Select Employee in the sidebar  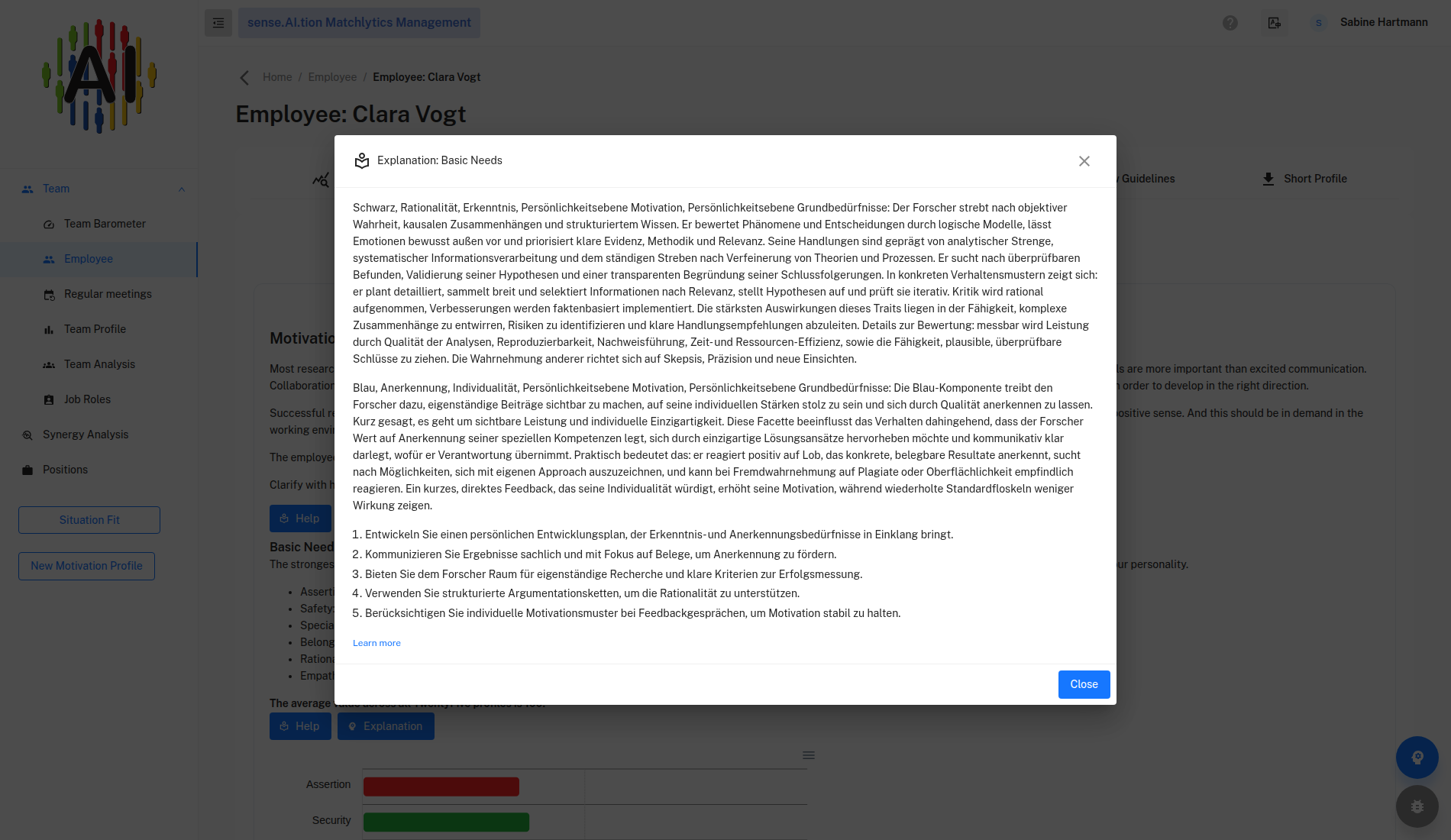coord(89,259)
